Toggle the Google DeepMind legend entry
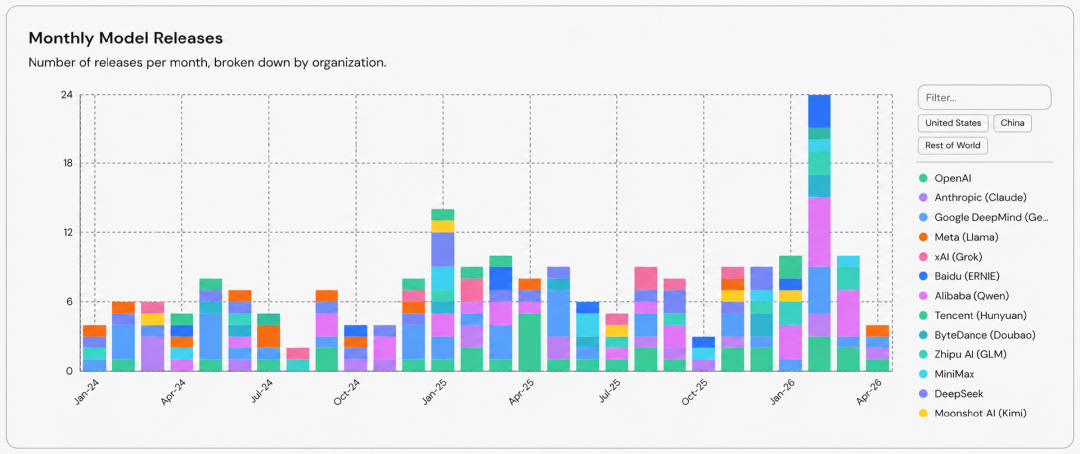 pos(985,217)
